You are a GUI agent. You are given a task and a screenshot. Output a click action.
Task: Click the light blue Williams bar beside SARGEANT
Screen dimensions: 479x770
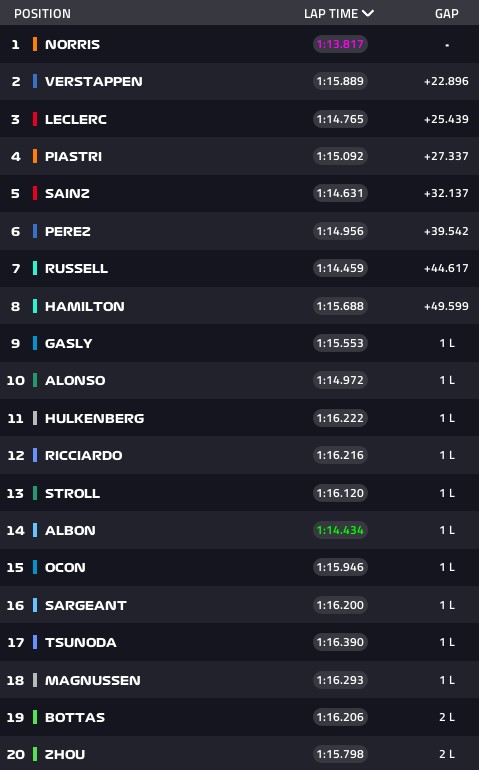click(x=35, y=605)
